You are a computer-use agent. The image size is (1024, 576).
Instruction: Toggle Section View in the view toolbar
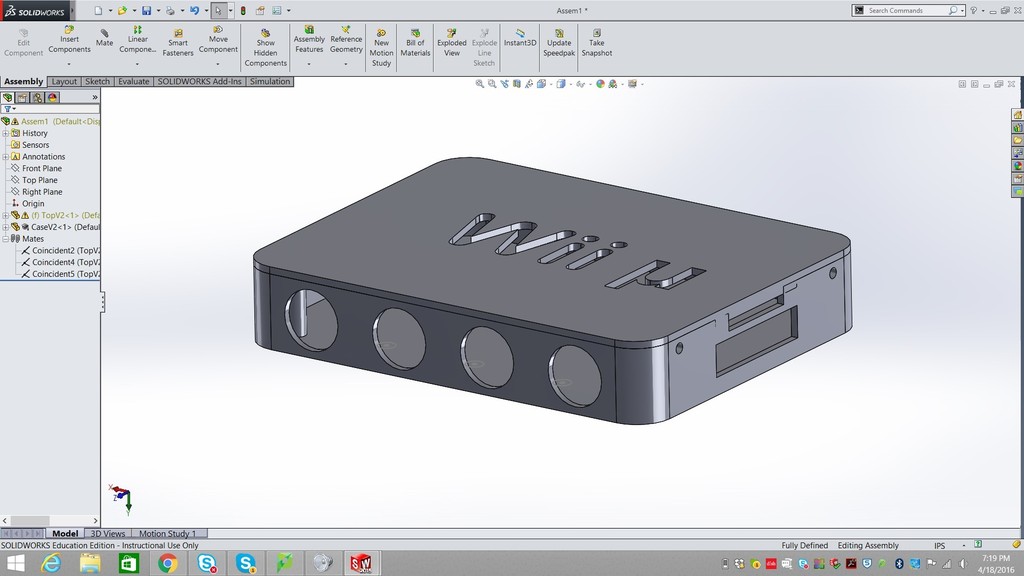pyautogui.click(x=517, y=84)
